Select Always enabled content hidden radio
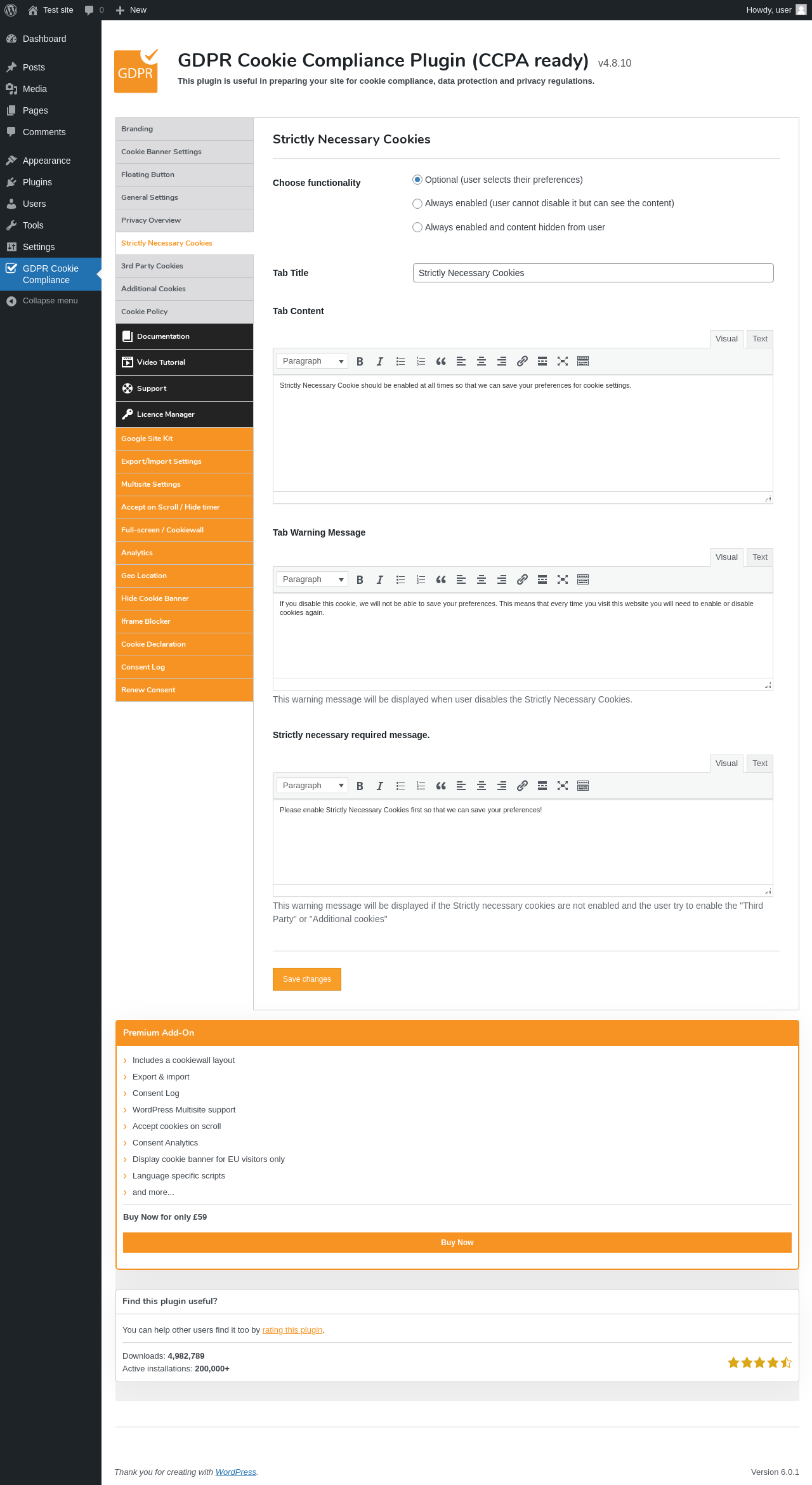Viewport: 812px width, 1485px height. tap(417, 227)
